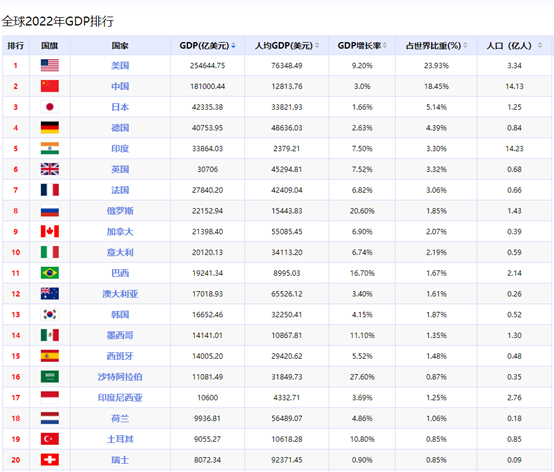554x472 pixels.
Task: Select the GDP value 30706
Action: 207,169
